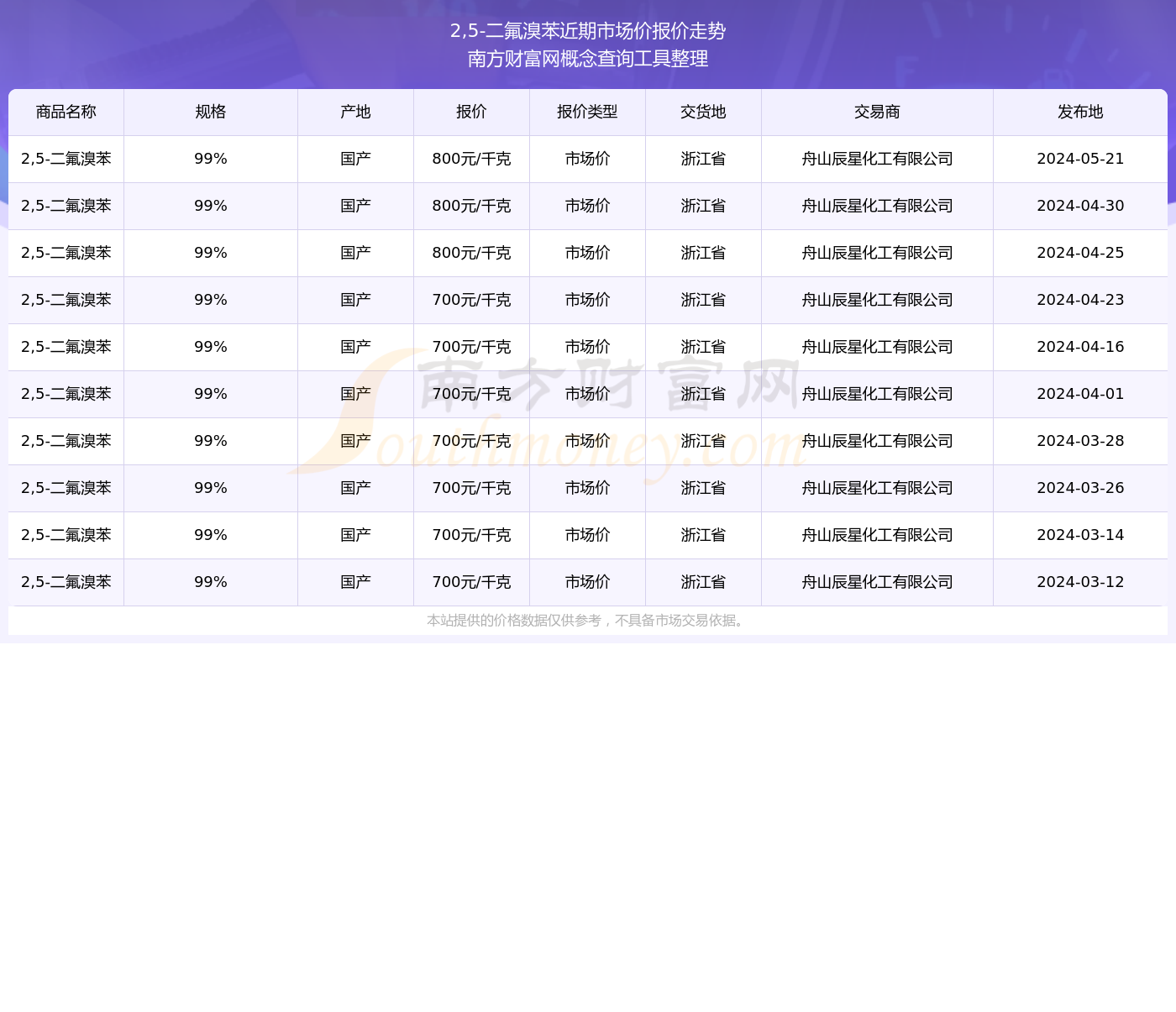The width and height of the screenshot is (1176, 1012).
Task: Click the 产地 column header
Action: (355, 113)
